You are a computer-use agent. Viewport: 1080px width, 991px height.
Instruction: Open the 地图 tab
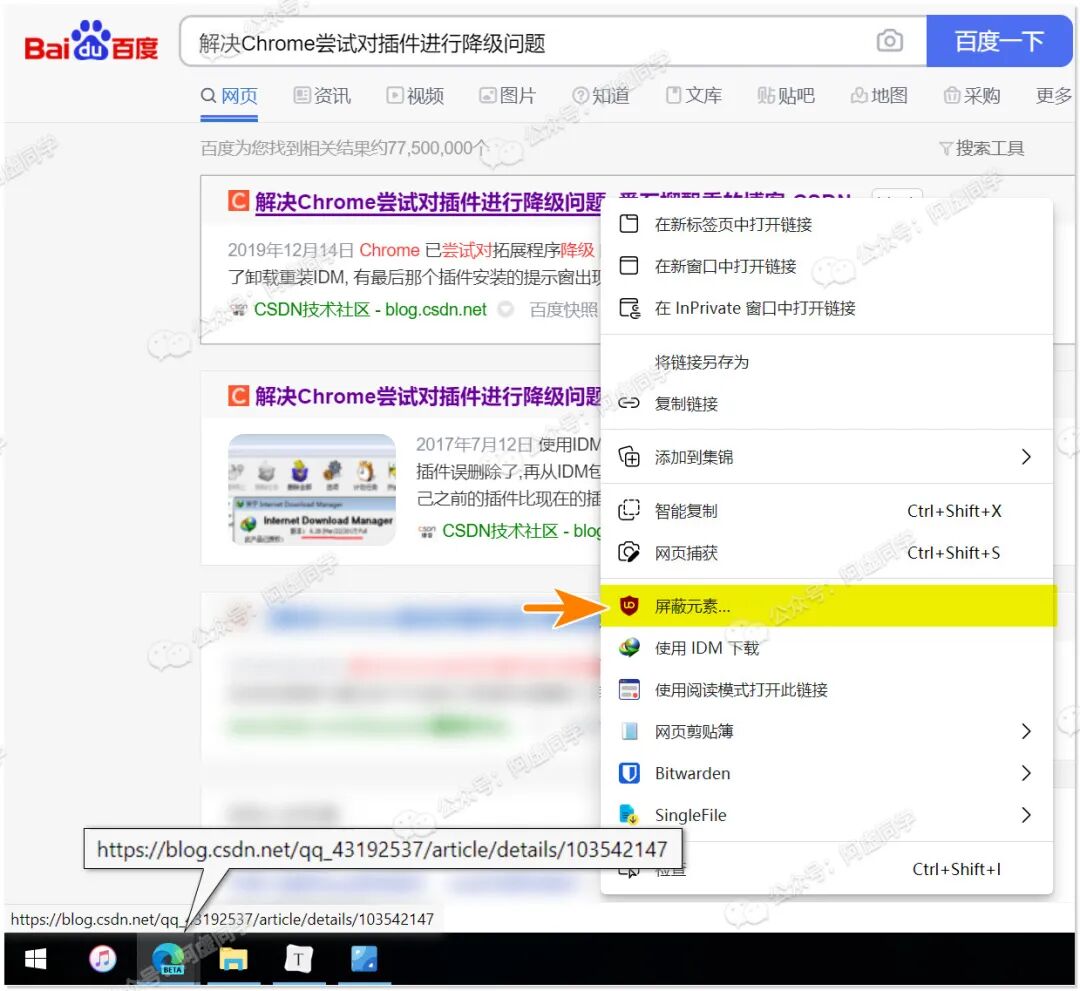coord(879,96)
